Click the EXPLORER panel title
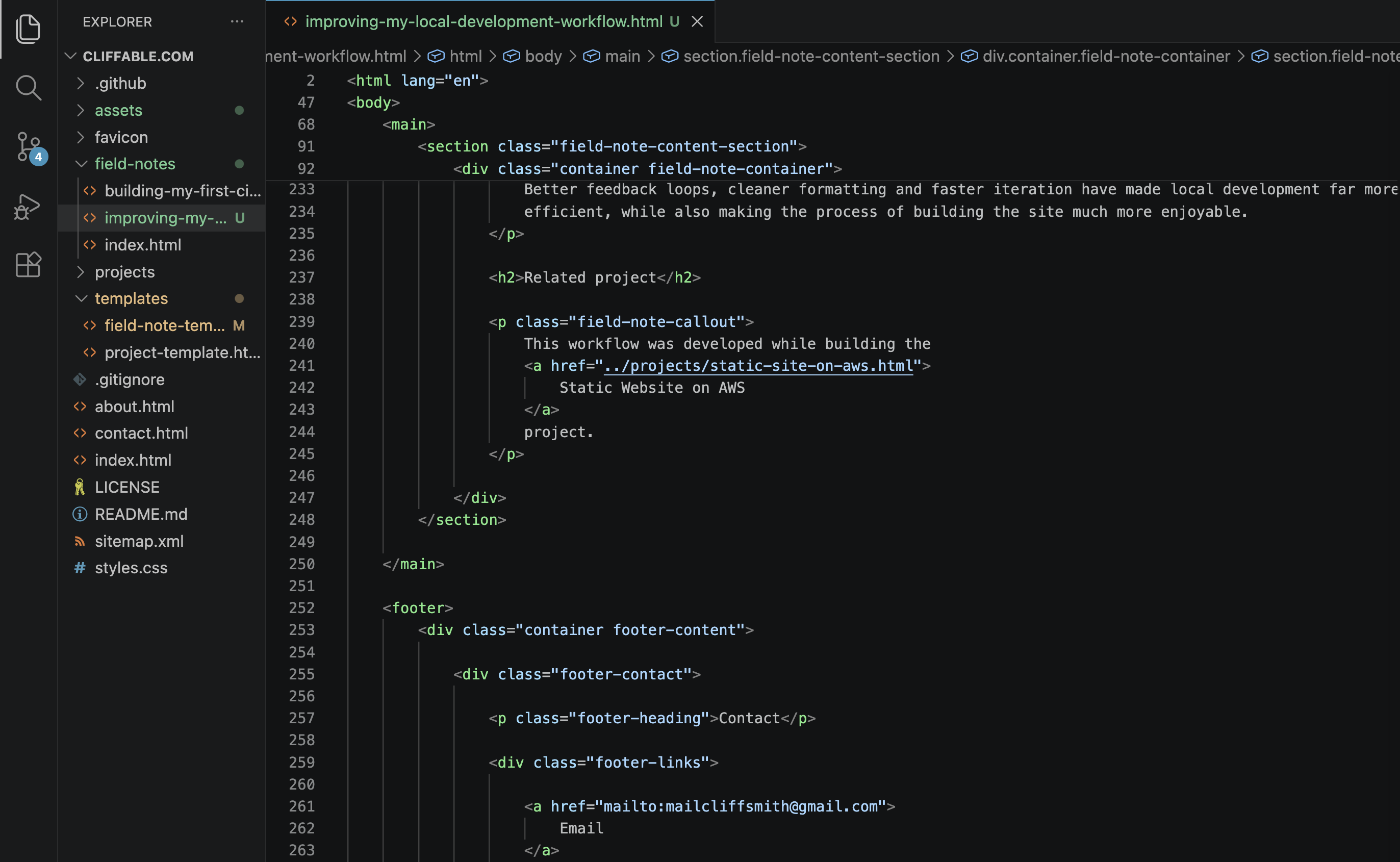Screen dimensions: 1400x862 tap(117, 21)
